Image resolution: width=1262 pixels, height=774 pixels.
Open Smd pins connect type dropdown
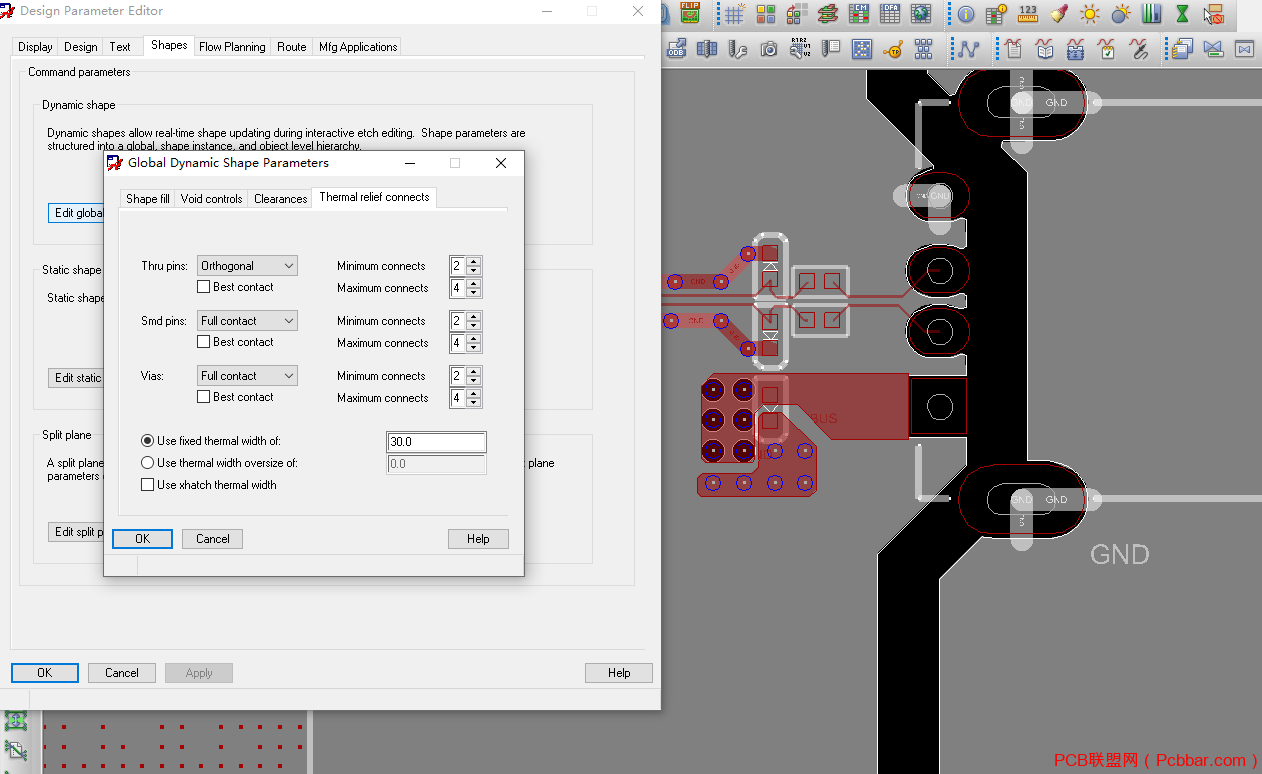click(x=247, y=321)
